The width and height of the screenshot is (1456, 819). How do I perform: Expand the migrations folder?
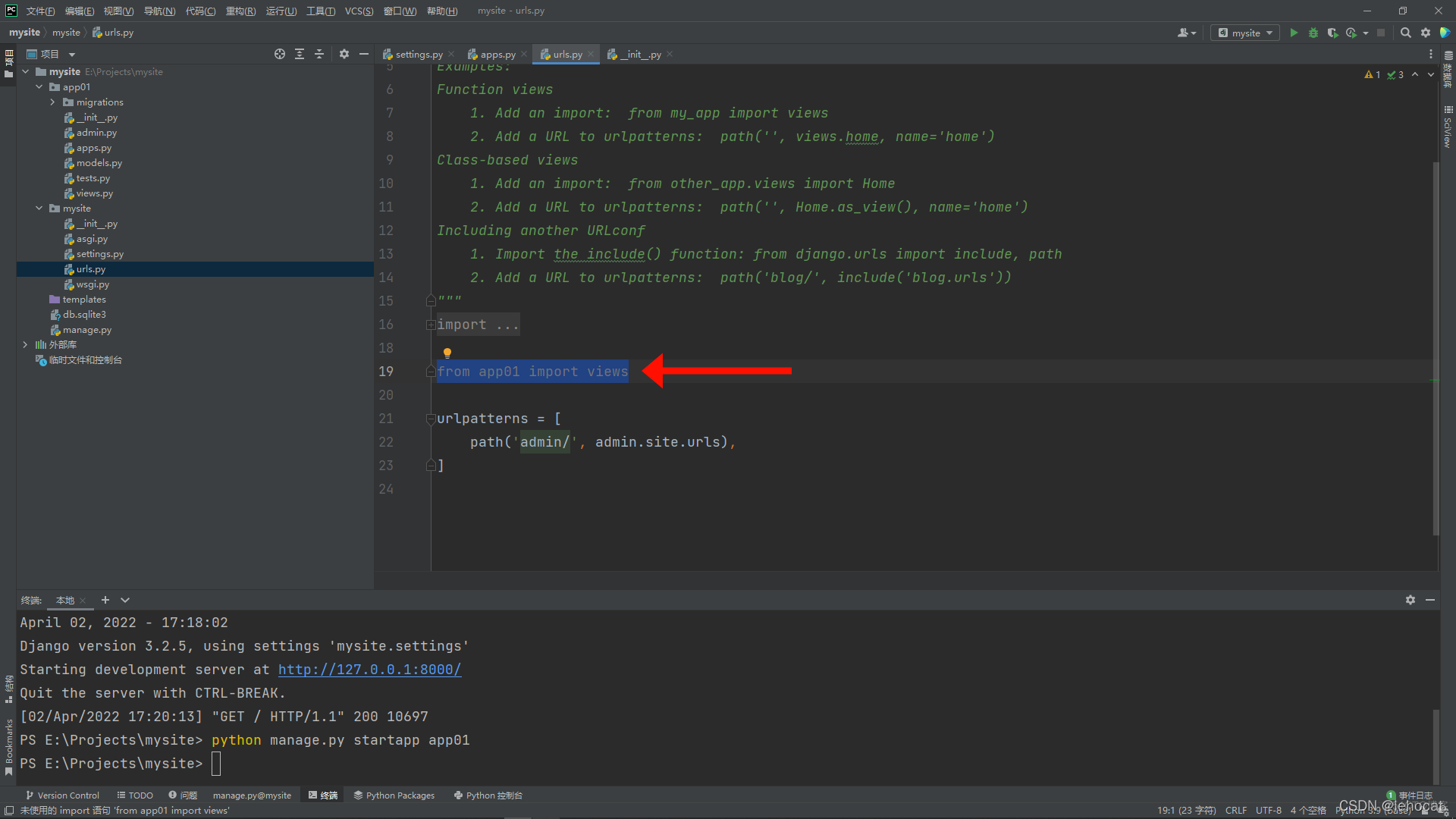pyautogui.click(x=53, y=102)
